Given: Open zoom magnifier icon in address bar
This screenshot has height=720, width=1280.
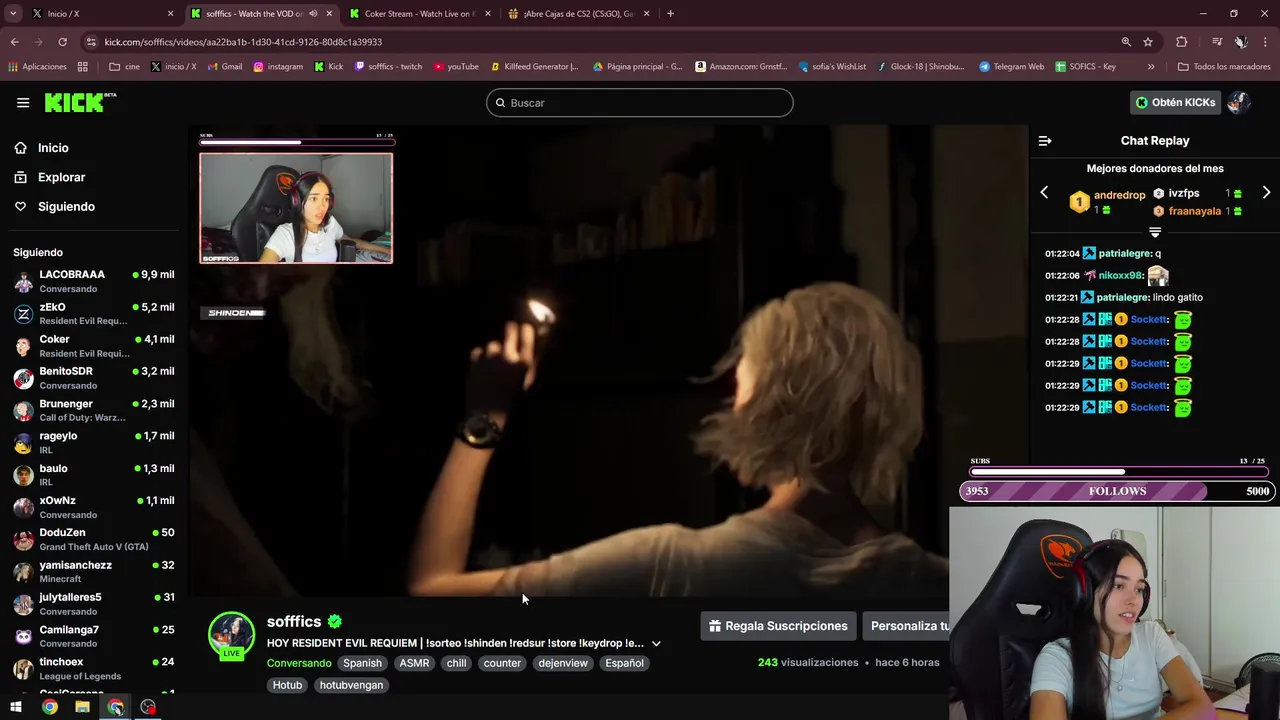Looking at the screenshot, I should tap(1126, 42).
